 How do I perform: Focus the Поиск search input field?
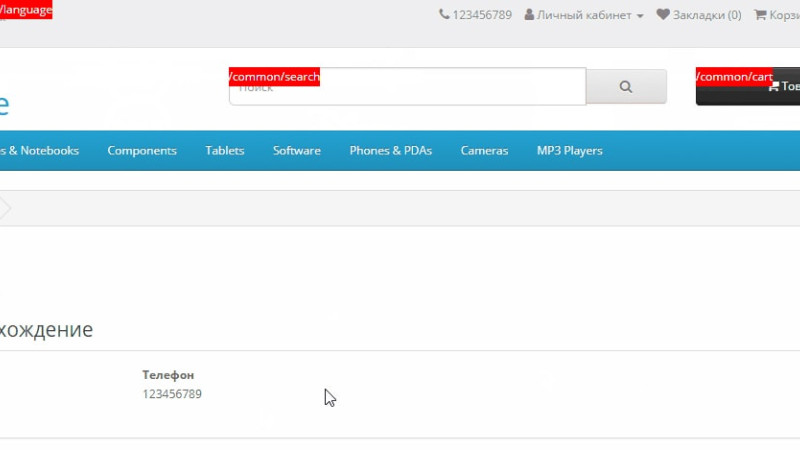(408, 87)
